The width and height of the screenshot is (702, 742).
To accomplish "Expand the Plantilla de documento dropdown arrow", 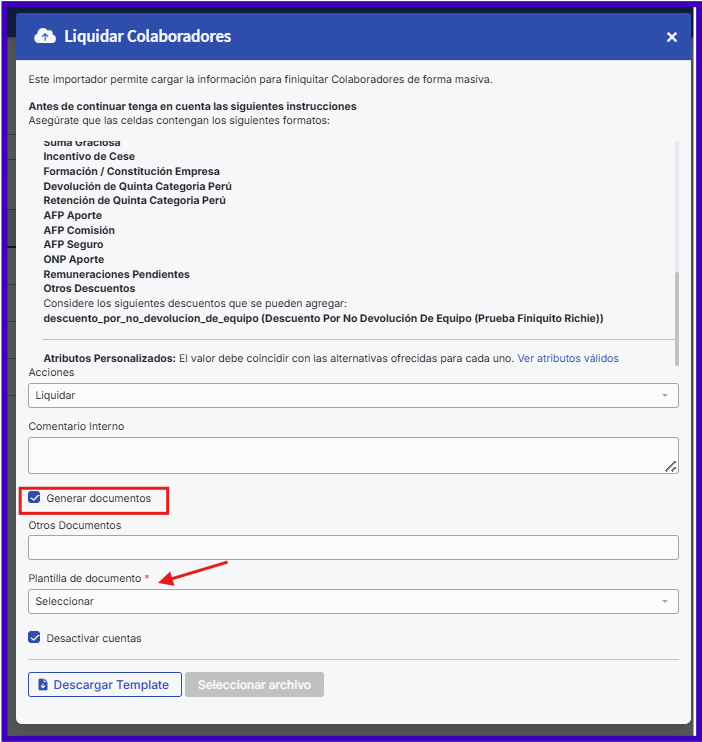I will click(664, 602).
